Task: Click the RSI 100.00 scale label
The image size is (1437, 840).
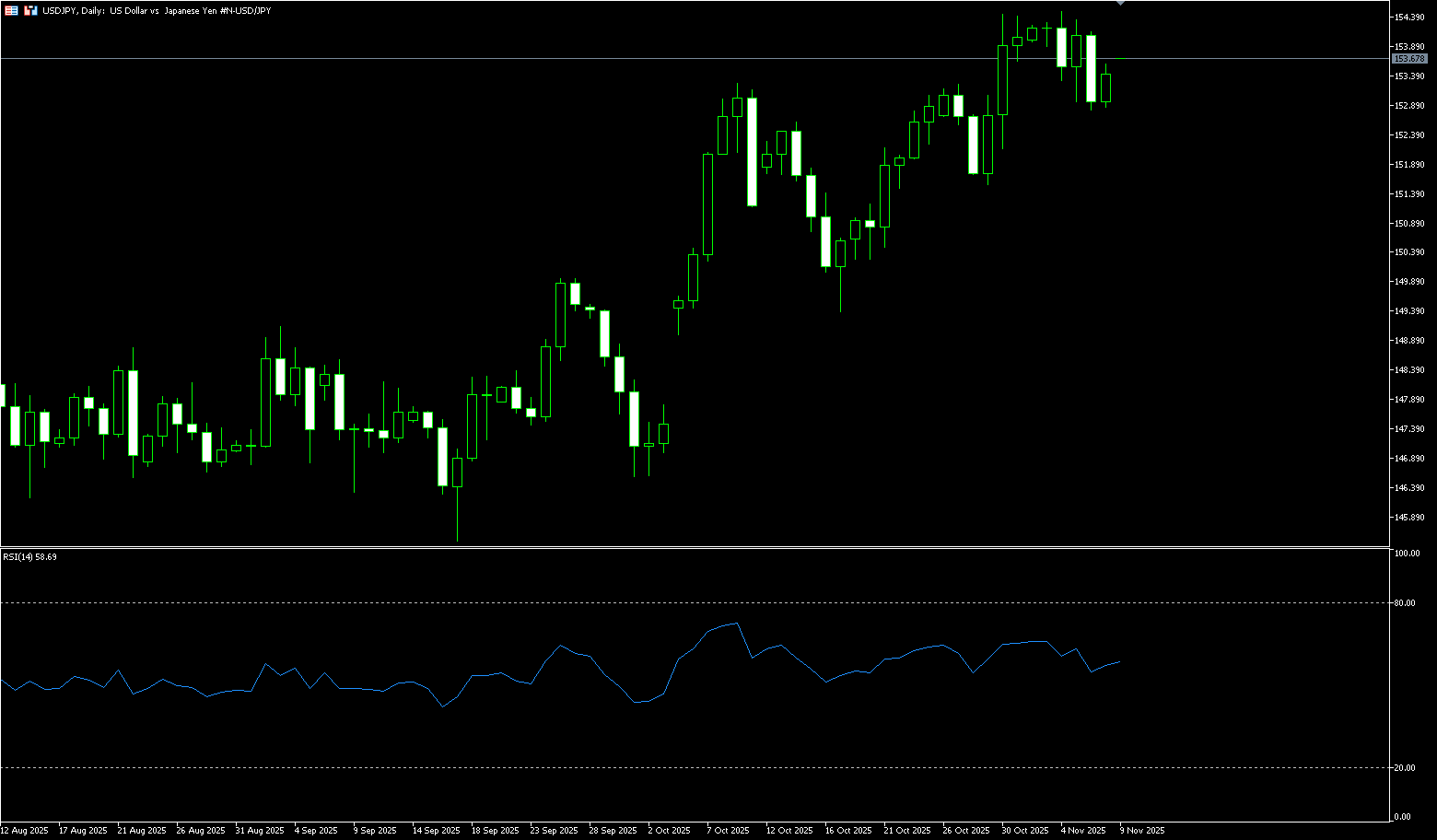Action: (1407, 554)
